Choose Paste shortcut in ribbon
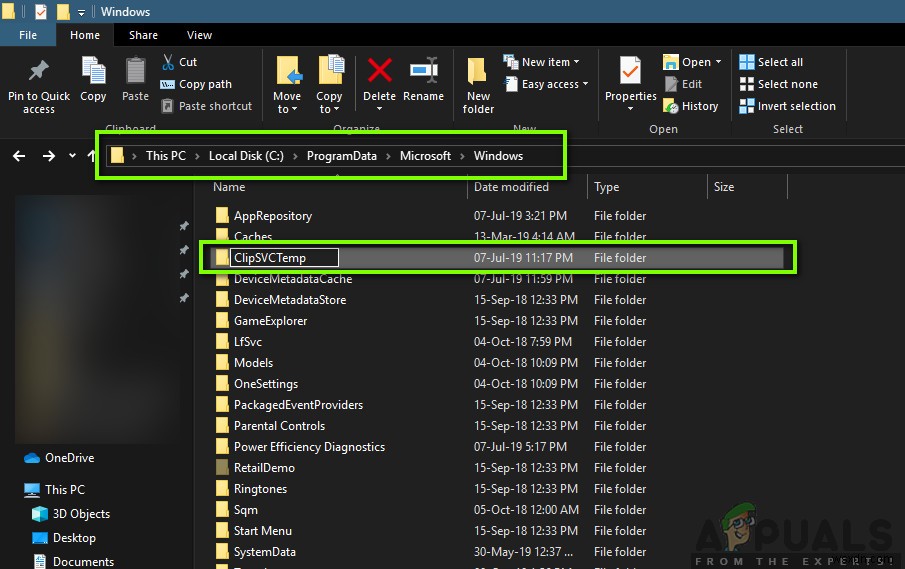905x569 pixels. coord(207,106)
